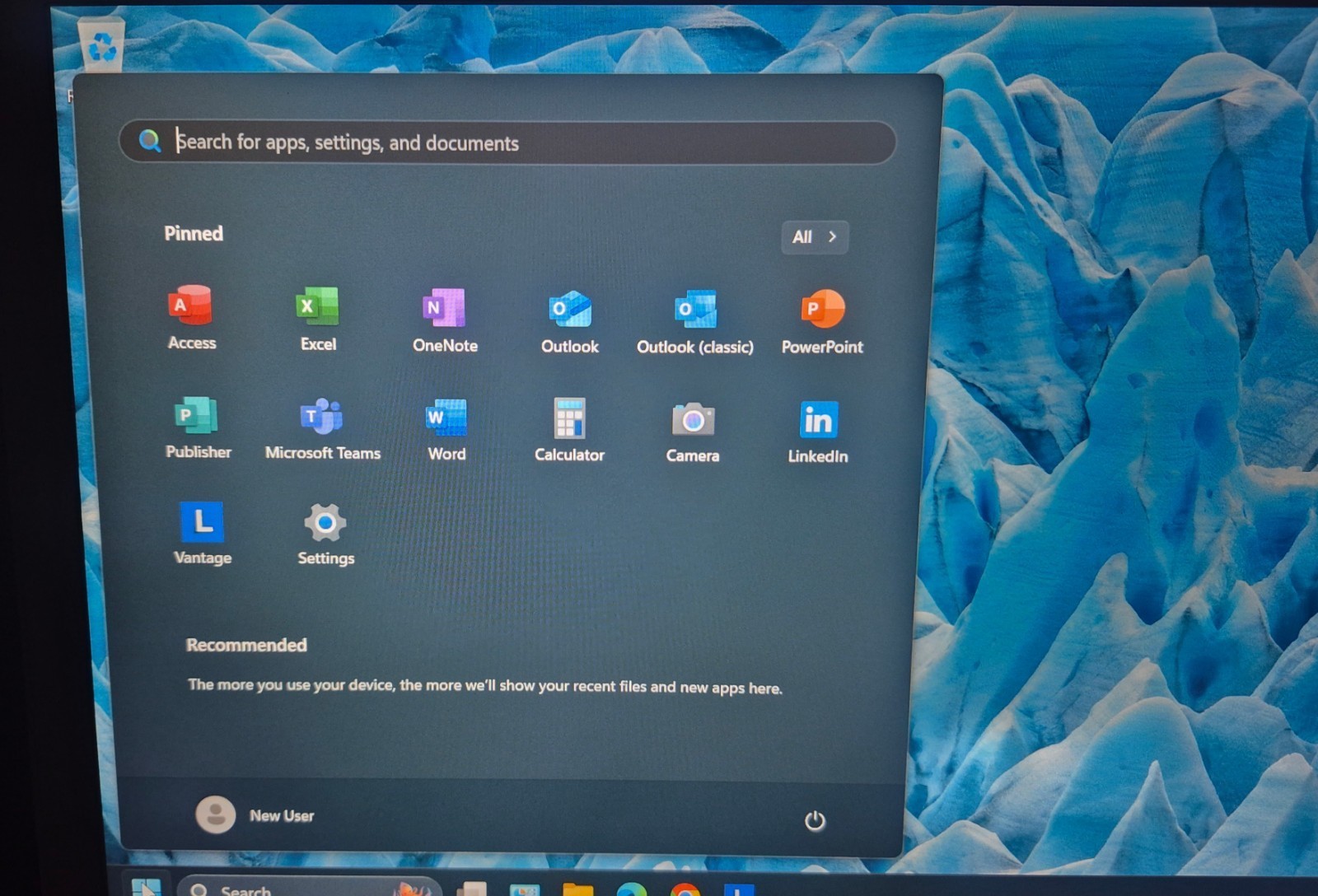The height and width of the screenshot is (896, 1318).
Task: Open PowerPoint from pinned apps
Action: 822,321
